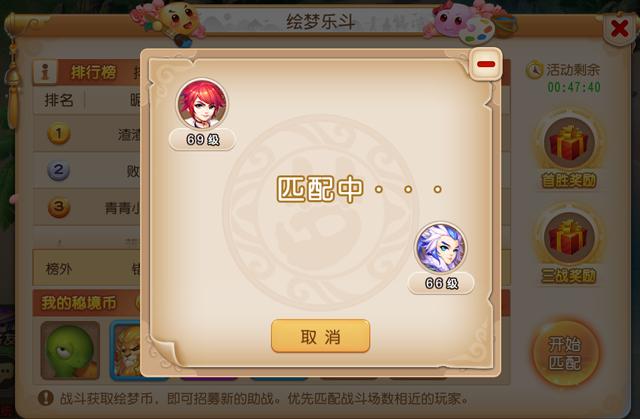Select the red-haired level 69 avatar
640x419 pixels.
[x=202, y=105]
